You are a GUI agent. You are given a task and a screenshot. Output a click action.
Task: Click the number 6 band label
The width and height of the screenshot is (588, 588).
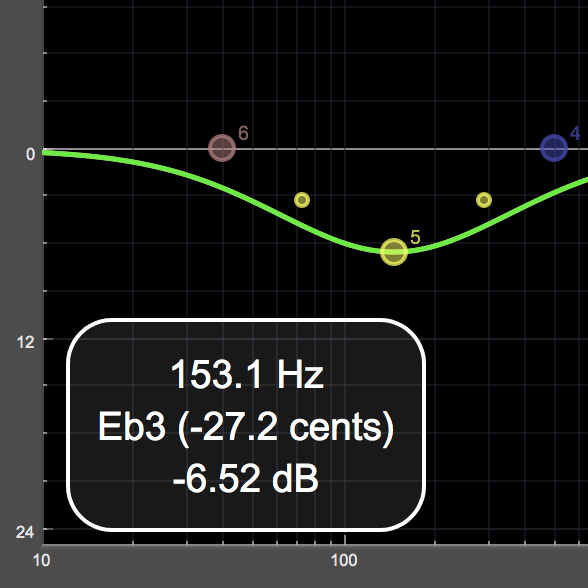(243, 133)
